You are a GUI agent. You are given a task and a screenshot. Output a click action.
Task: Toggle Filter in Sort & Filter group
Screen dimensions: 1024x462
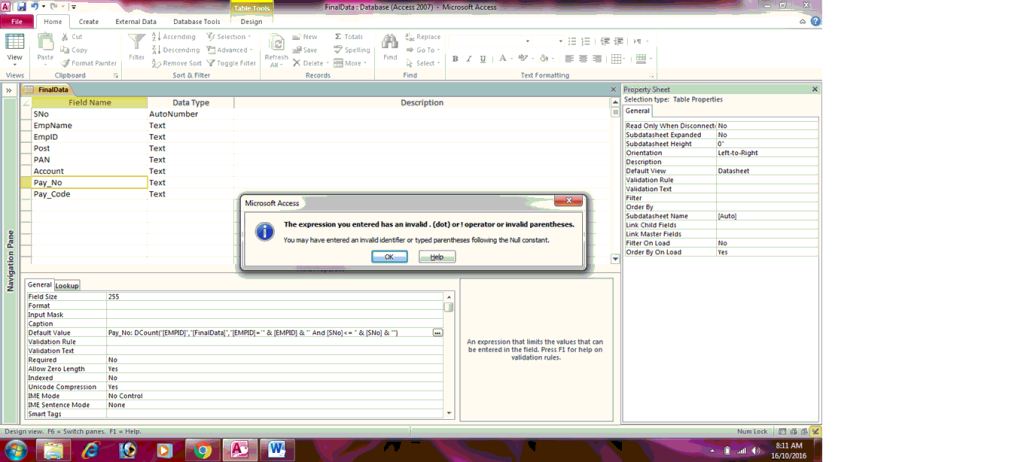(x=231, y=63)
